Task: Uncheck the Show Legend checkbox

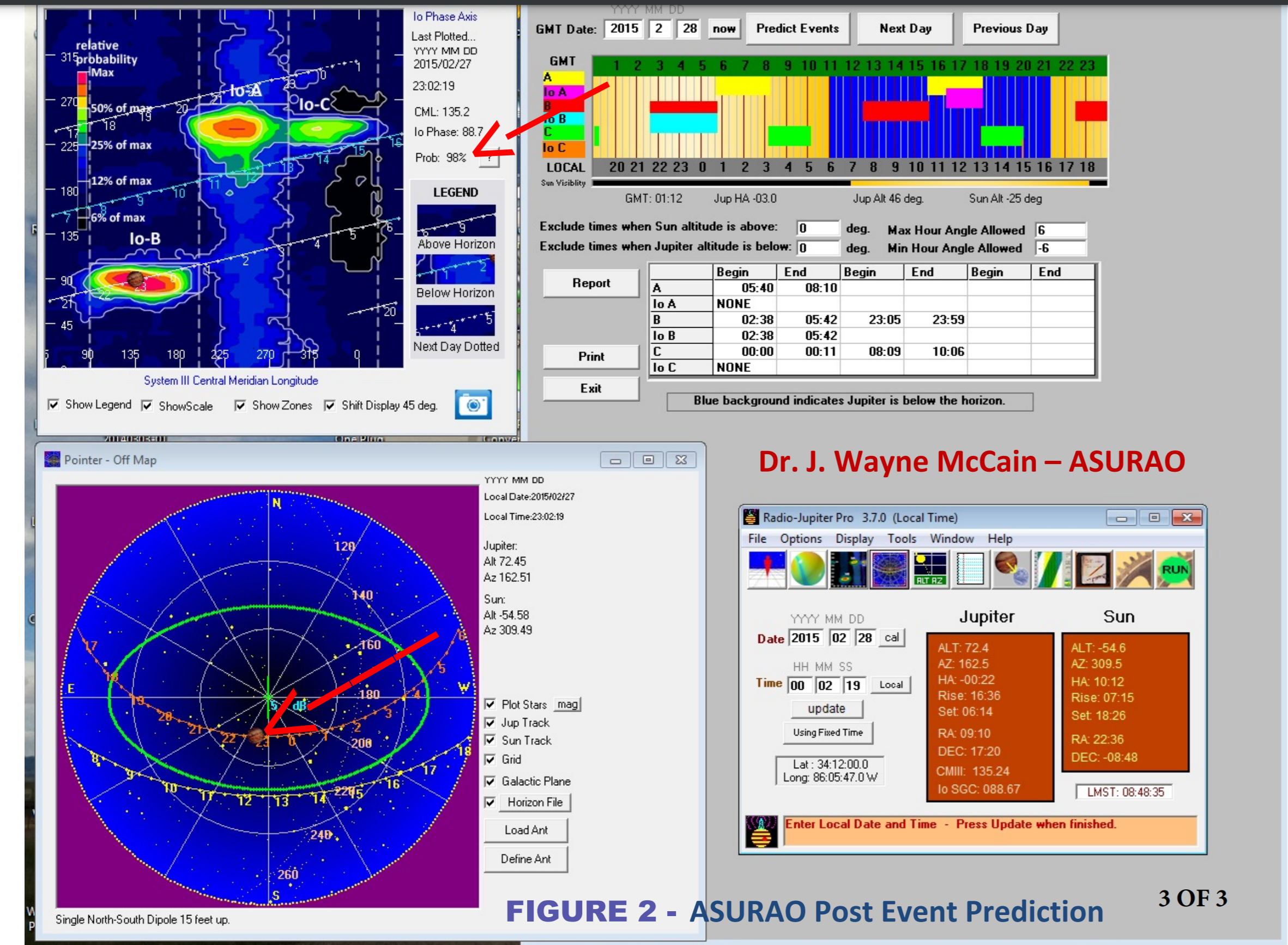Action: point(54,405)
